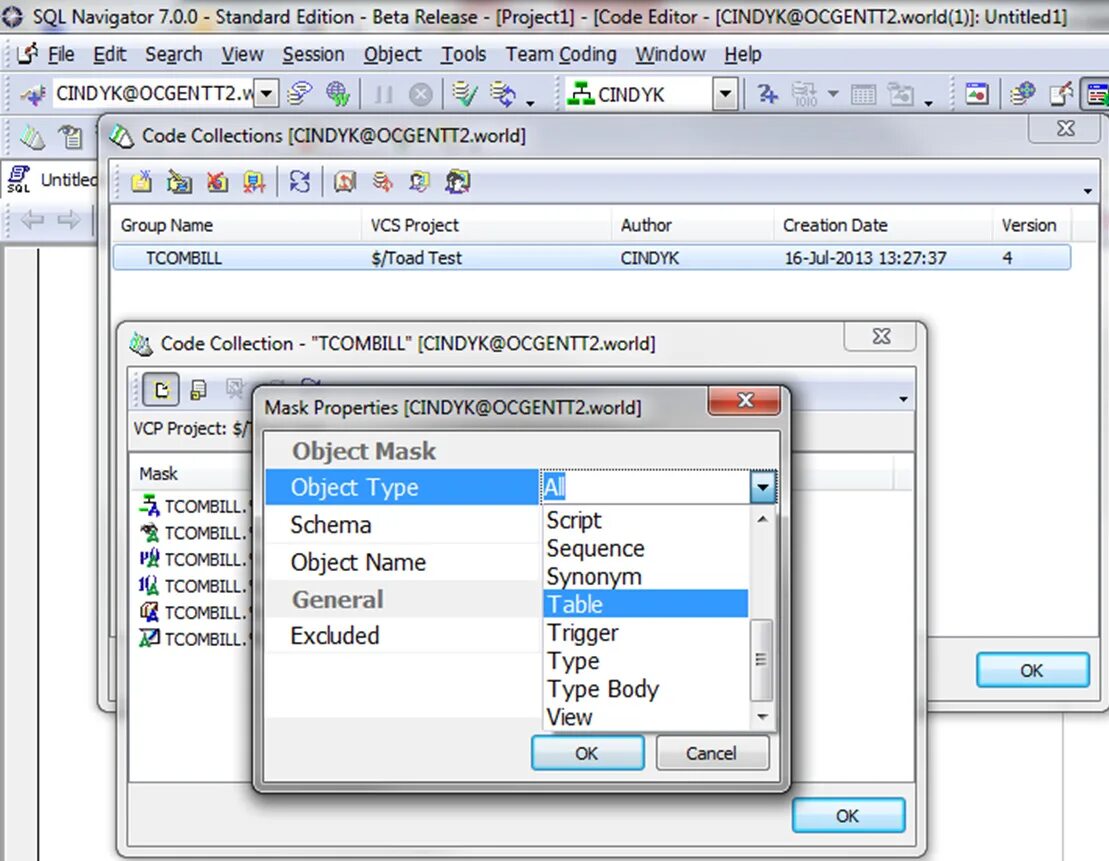Click the binary 1010 compile icon
This screenshot has width=1109, height=861.
(805, 94)
